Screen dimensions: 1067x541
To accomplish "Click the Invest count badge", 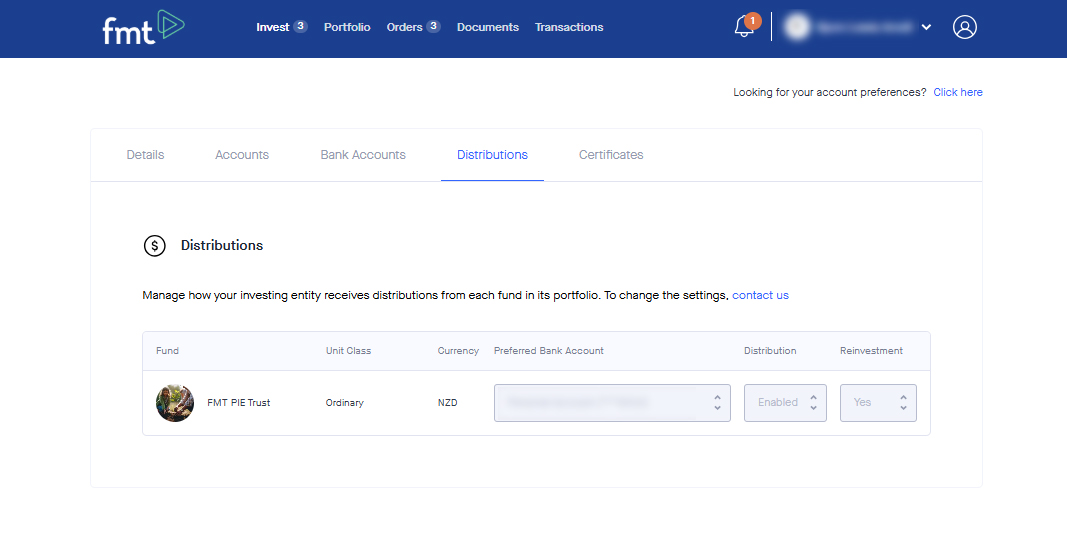I will click(300, 27).
